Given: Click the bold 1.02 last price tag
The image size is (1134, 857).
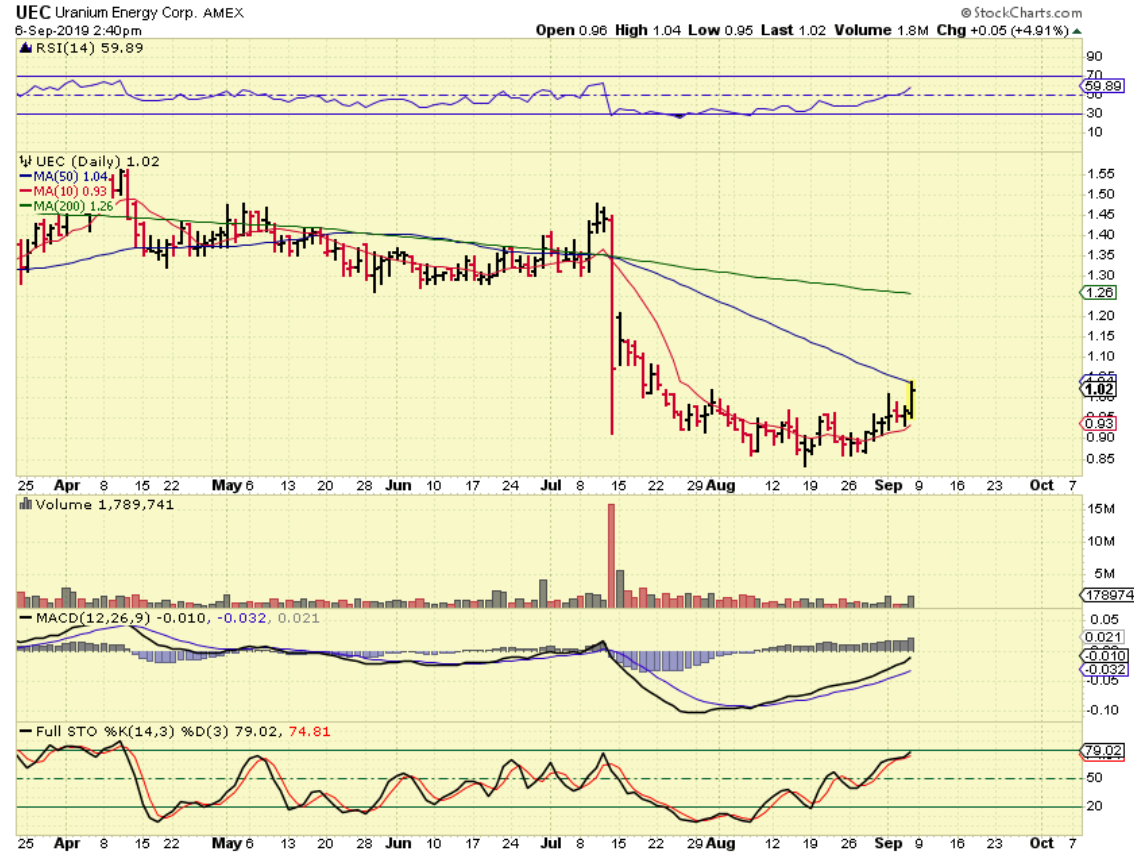Looking at the screenshot, I should (x=1099, y=389).
